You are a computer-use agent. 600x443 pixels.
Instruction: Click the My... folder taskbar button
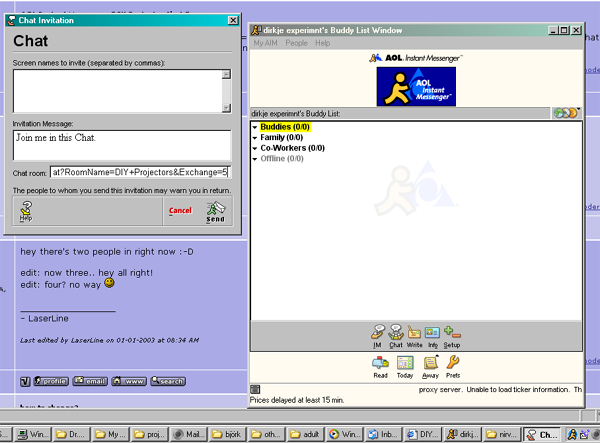(109, 434)
